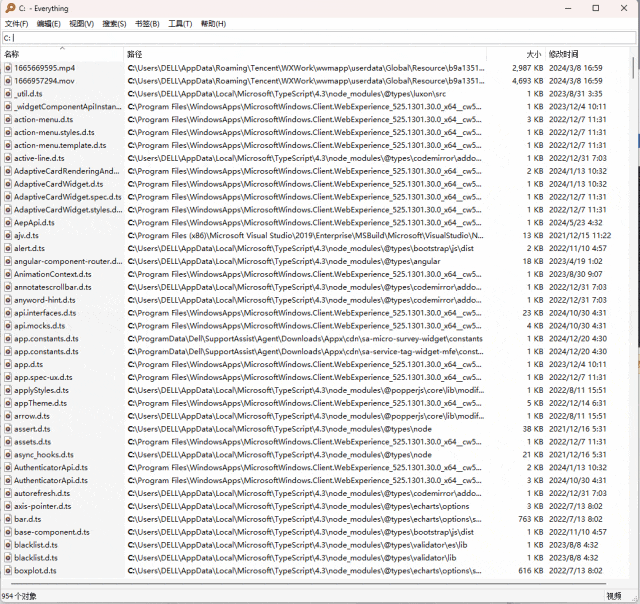Click the icon beside action-menu.styles.d.ts
Viewport: 640px width, 604px height.
coord(8,133)
